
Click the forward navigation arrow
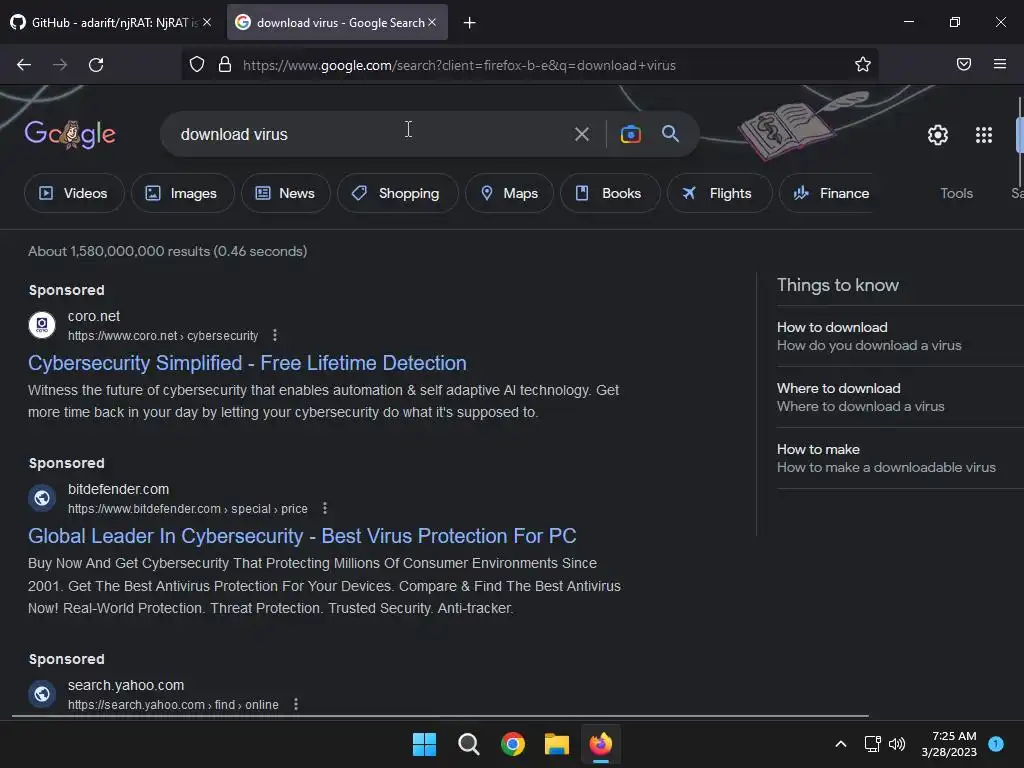60,65
